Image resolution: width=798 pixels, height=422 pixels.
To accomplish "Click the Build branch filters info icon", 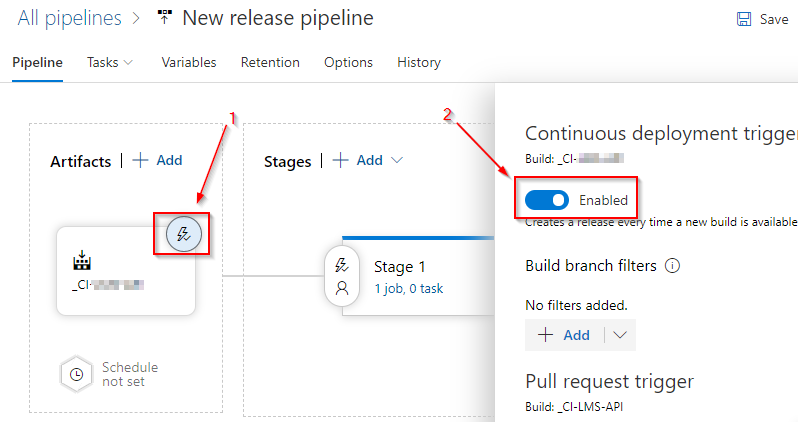I will [673, 266].
